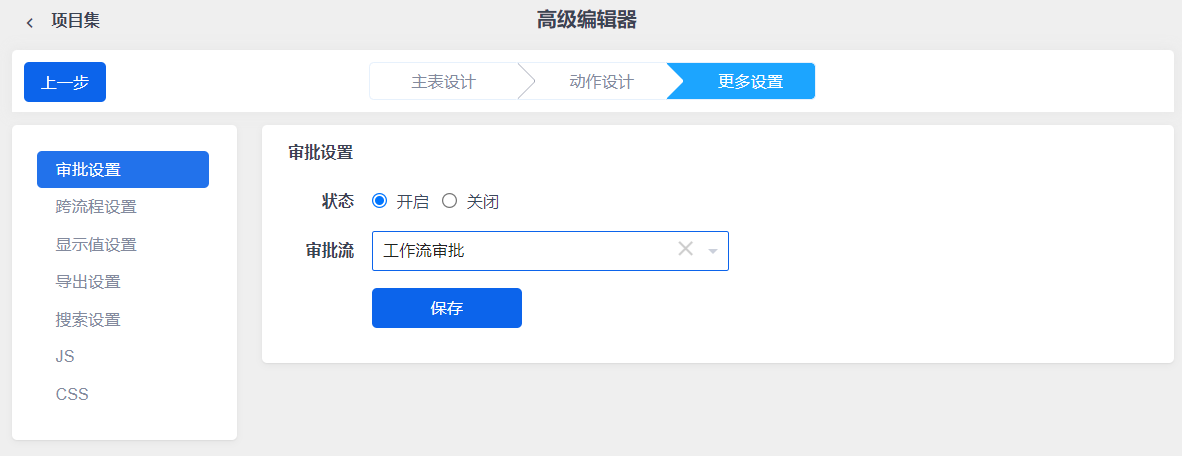Viewport: 1182px width, 456px height.
Task: Open 搜索设置 in the sidebar
Action: coord(87,320)
